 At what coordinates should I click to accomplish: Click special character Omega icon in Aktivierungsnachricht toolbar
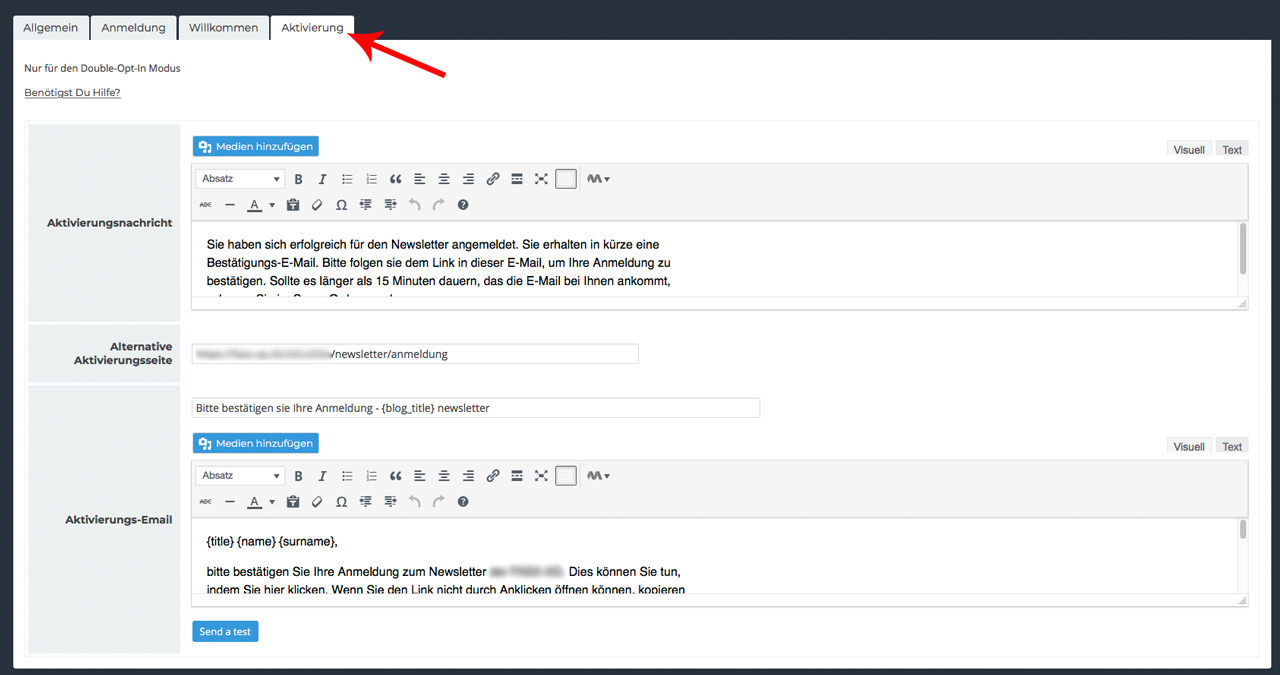[x=341, y=205]
